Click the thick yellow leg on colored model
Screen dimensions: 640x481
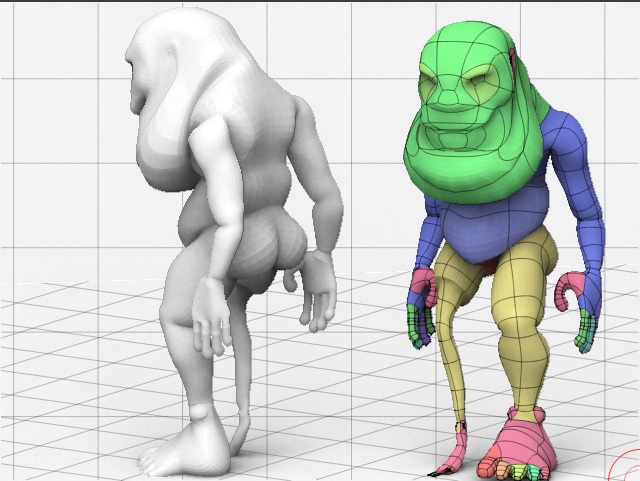(x=520, y=323)
